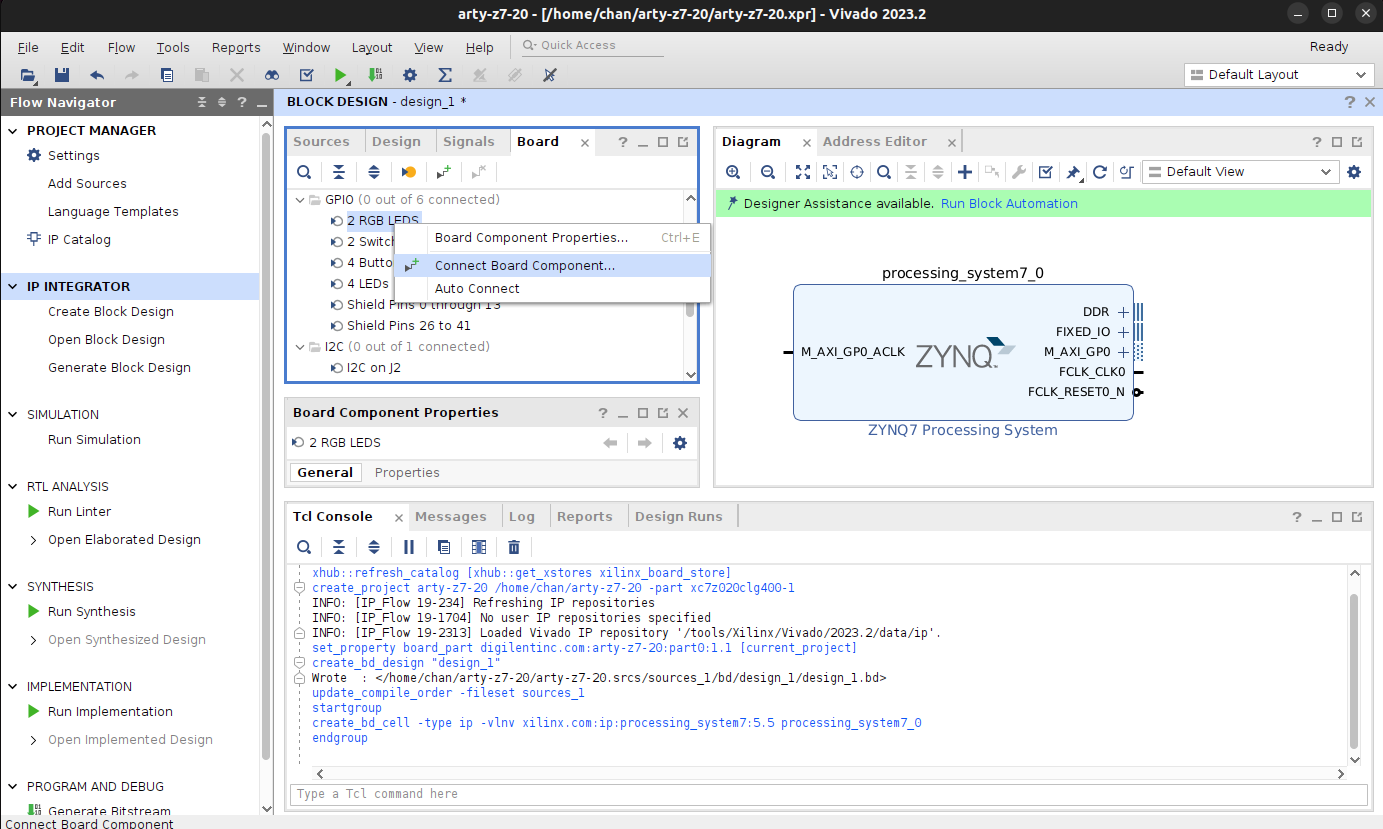Screen dimensions: 1383x829
Task: Click Zoom Fit icon in Diagram toolbar
Action: point(803,172)
